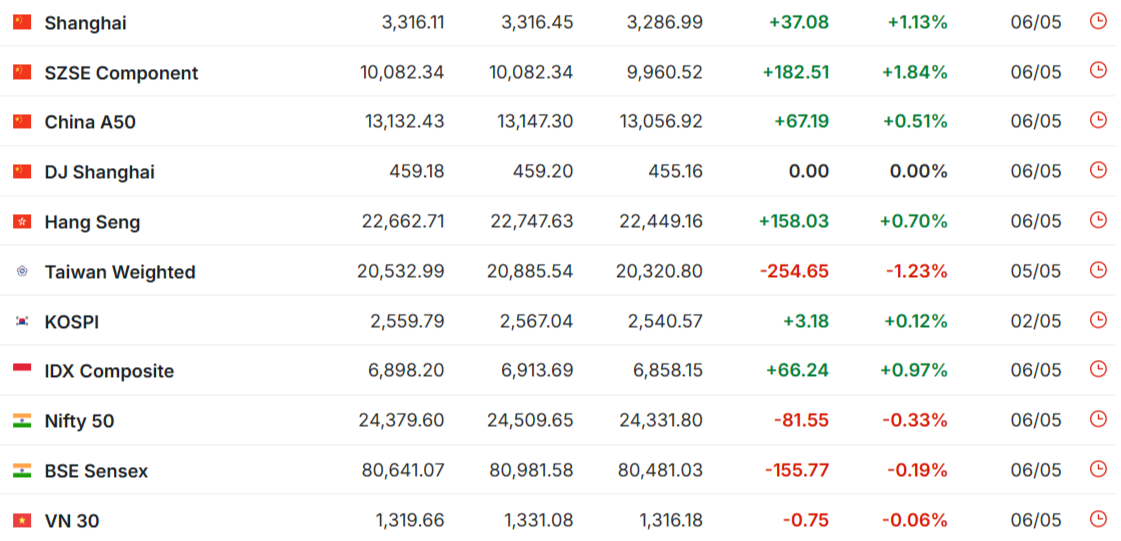Screen dimensions: 1121x541
Task: Click the clock icon in the Nifty 50 row
Action: [1097, 420]
